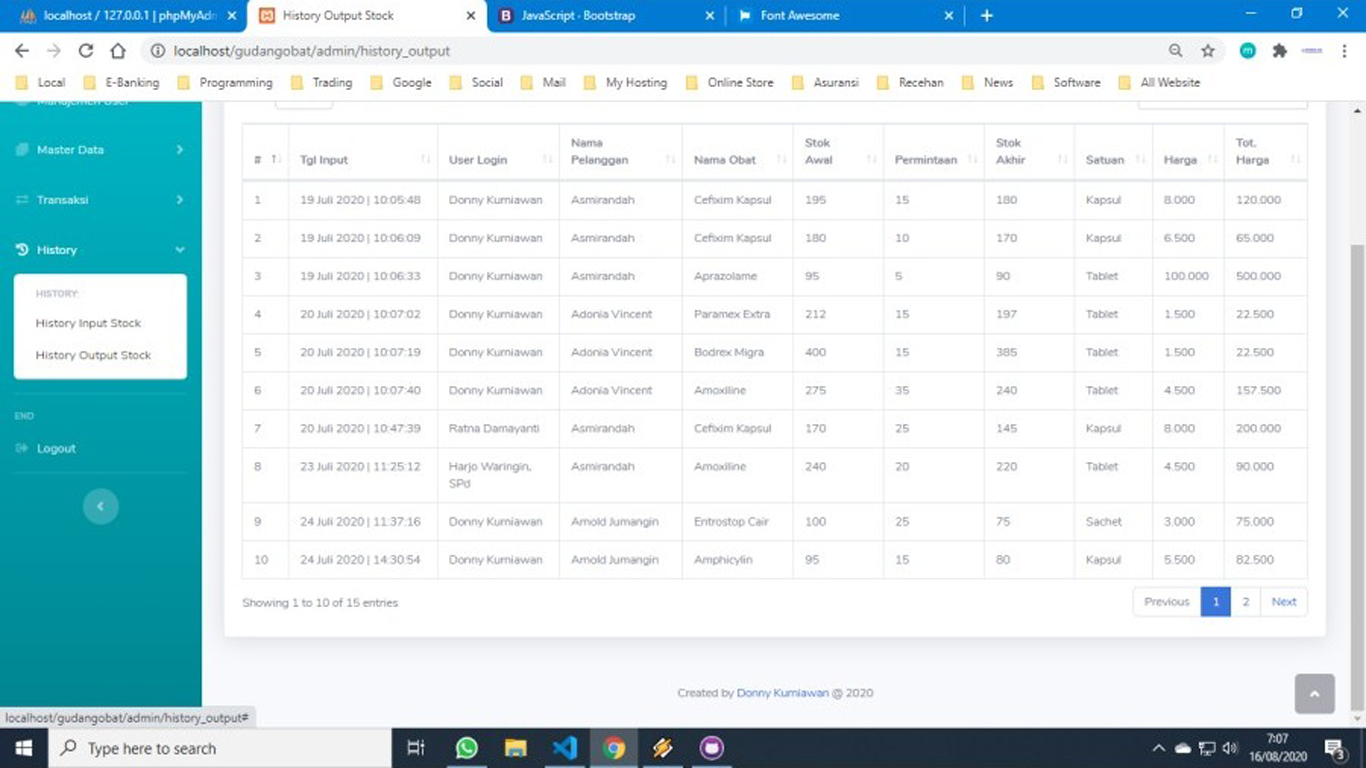
Task: Go to page 2 of the table
Action: coord(1245,602)
